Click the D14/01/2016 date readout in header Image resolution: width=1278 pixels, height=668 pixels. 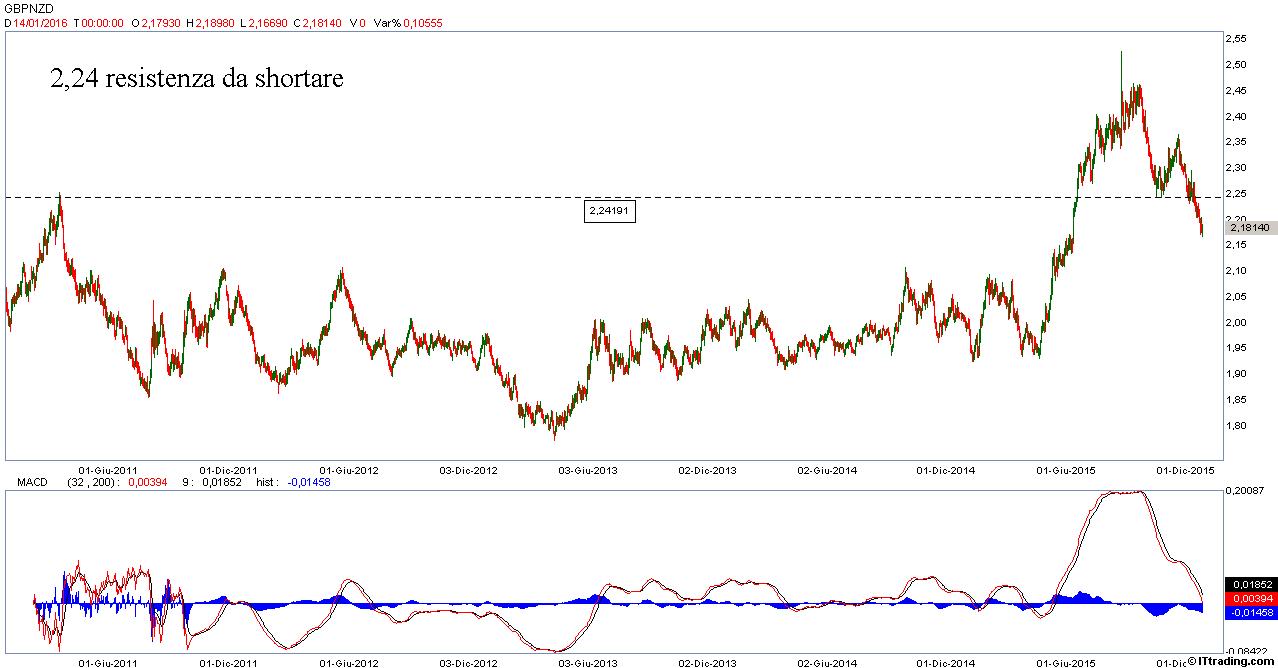(36, 22)
